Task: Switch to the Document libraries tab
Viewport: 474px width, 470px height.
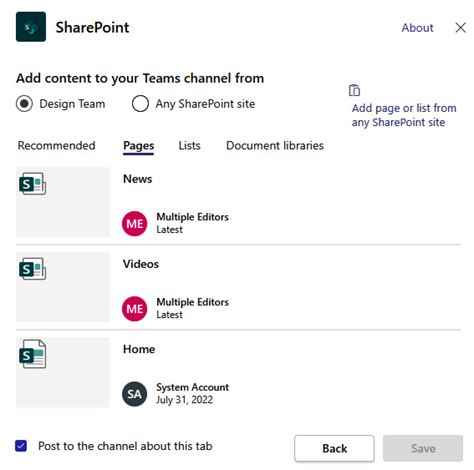Action: [x=275, y=146]
